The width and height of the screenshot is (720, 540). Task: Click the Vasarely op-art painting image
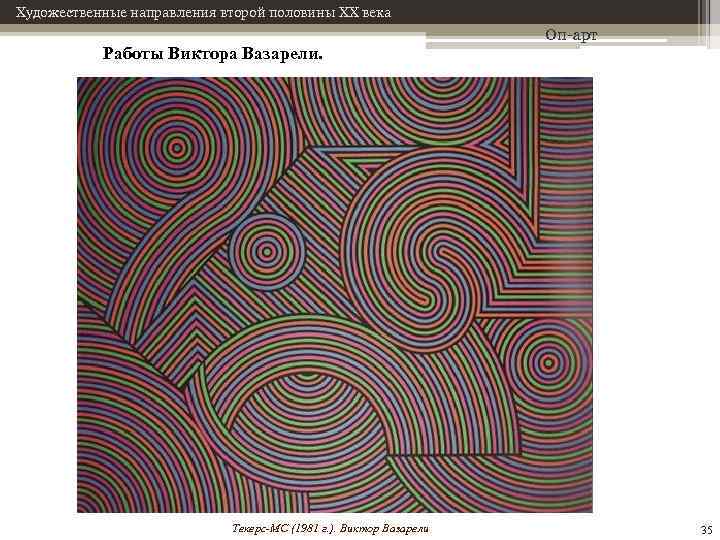coord(335,295)
